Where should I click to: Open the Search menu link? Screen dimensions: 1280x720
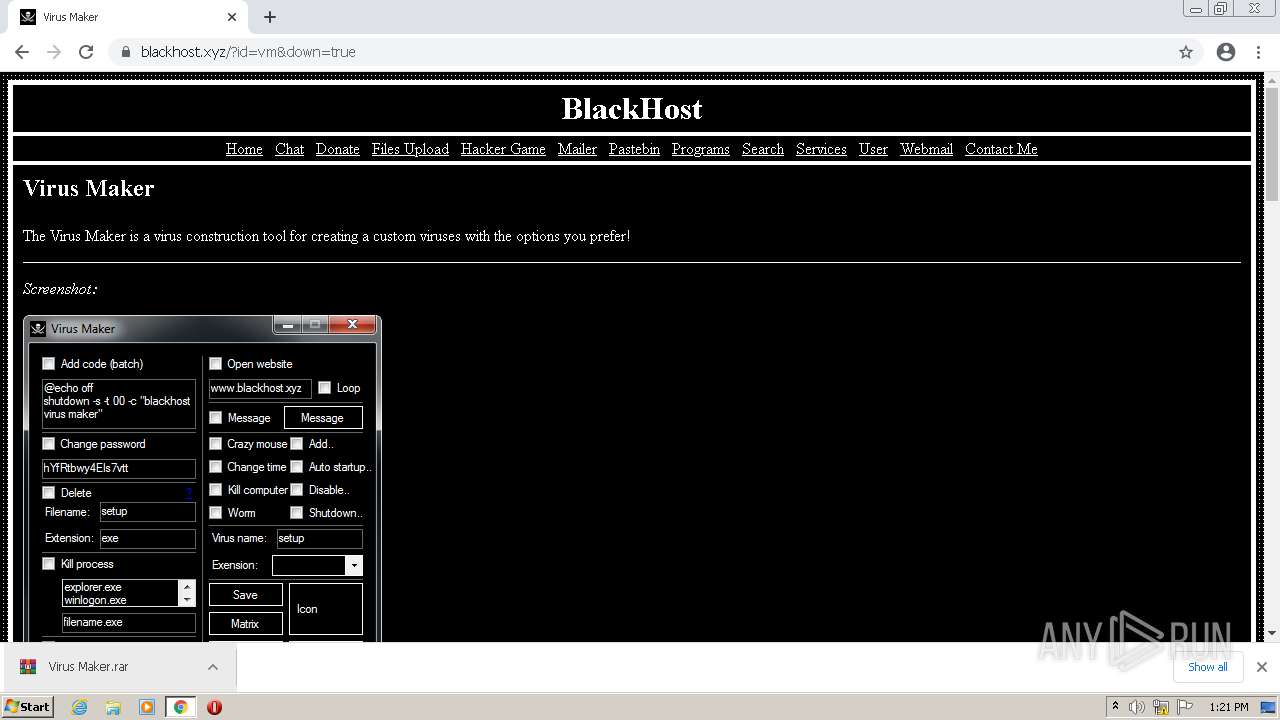point(763,149)
